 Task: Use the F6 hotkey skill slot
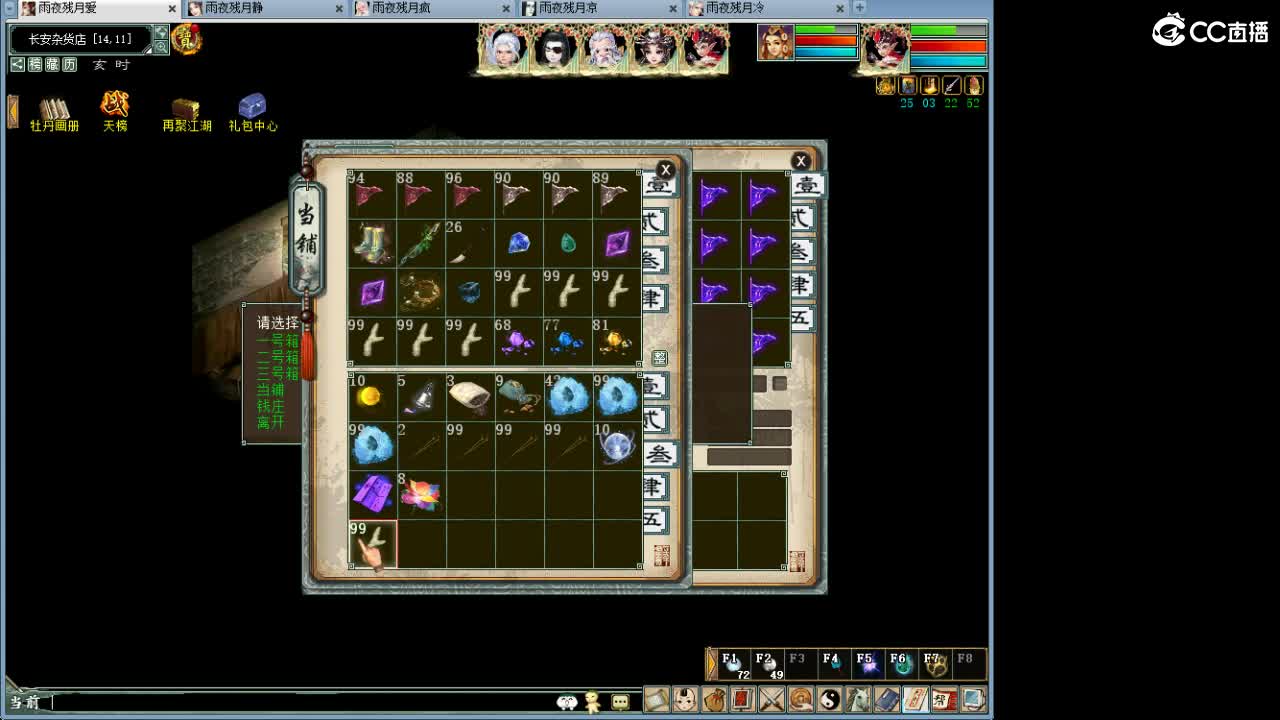900,664
